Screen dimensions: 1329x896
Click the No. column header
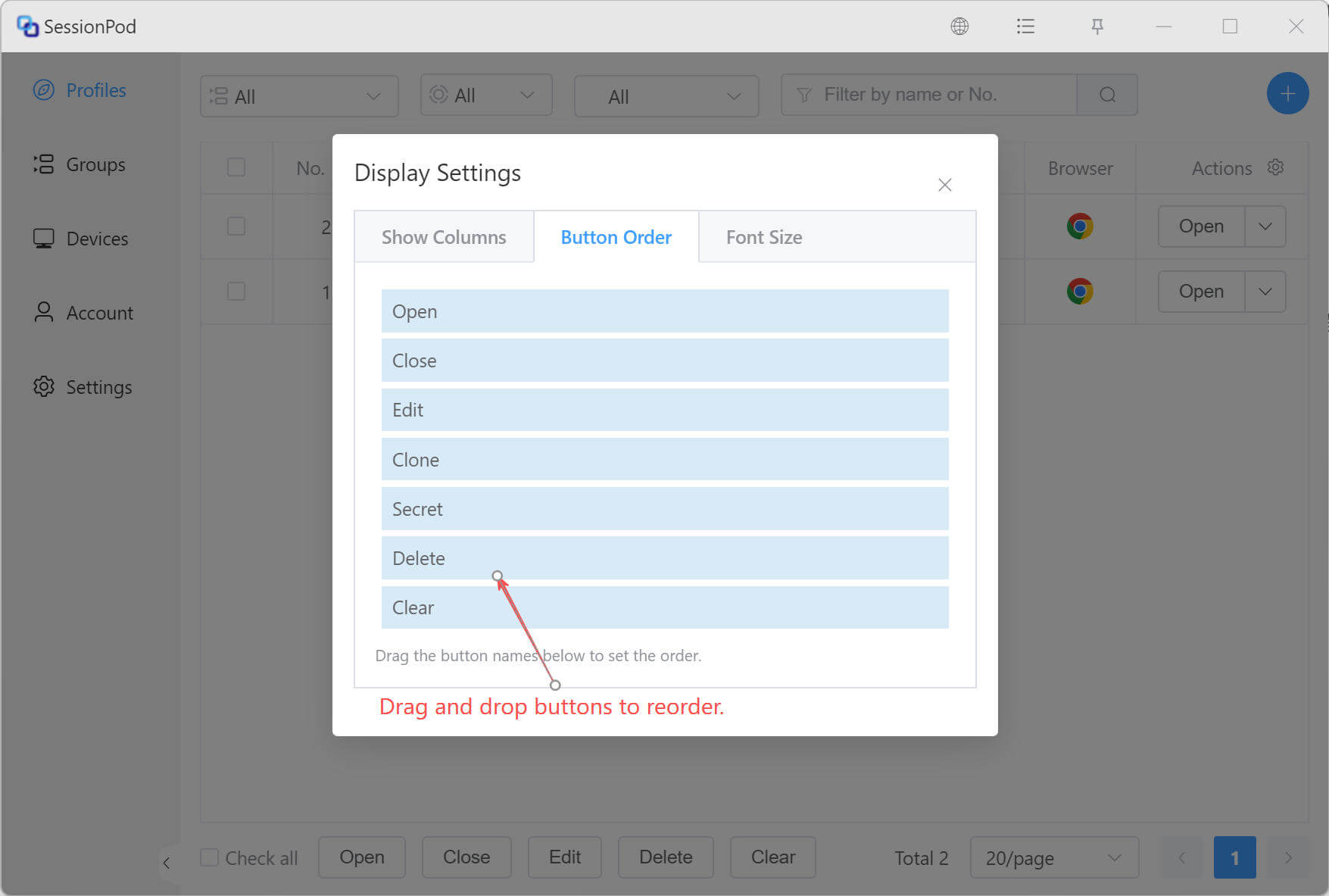click(310, 168)
